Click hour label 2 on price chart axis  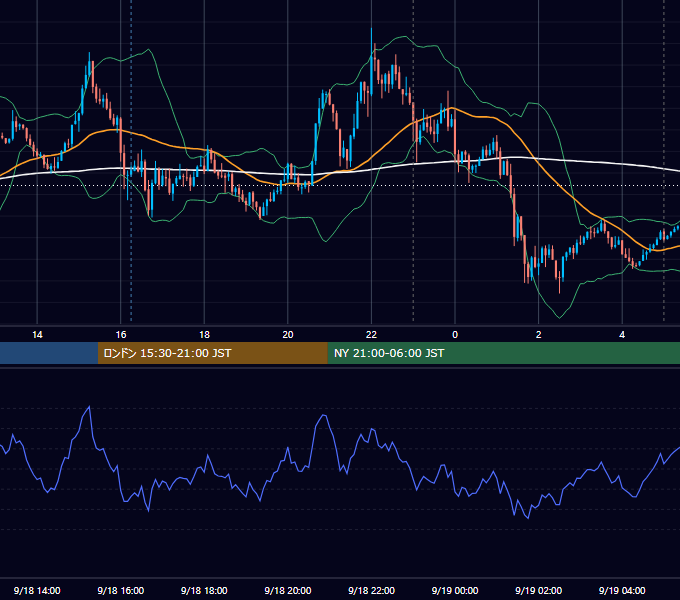point(538,335)
